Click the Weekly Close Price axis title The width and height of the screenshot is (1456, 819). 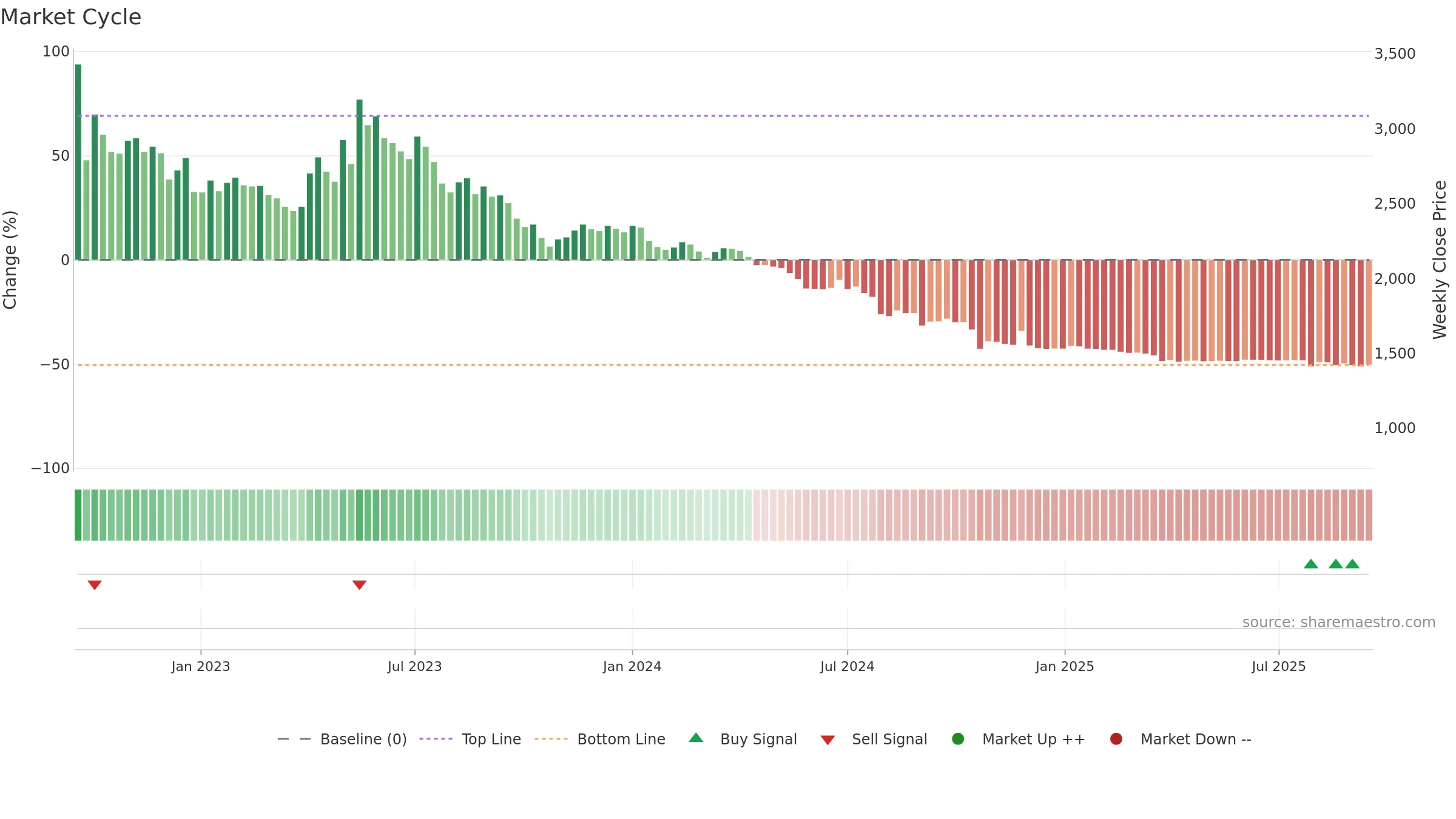(1440, 260)
